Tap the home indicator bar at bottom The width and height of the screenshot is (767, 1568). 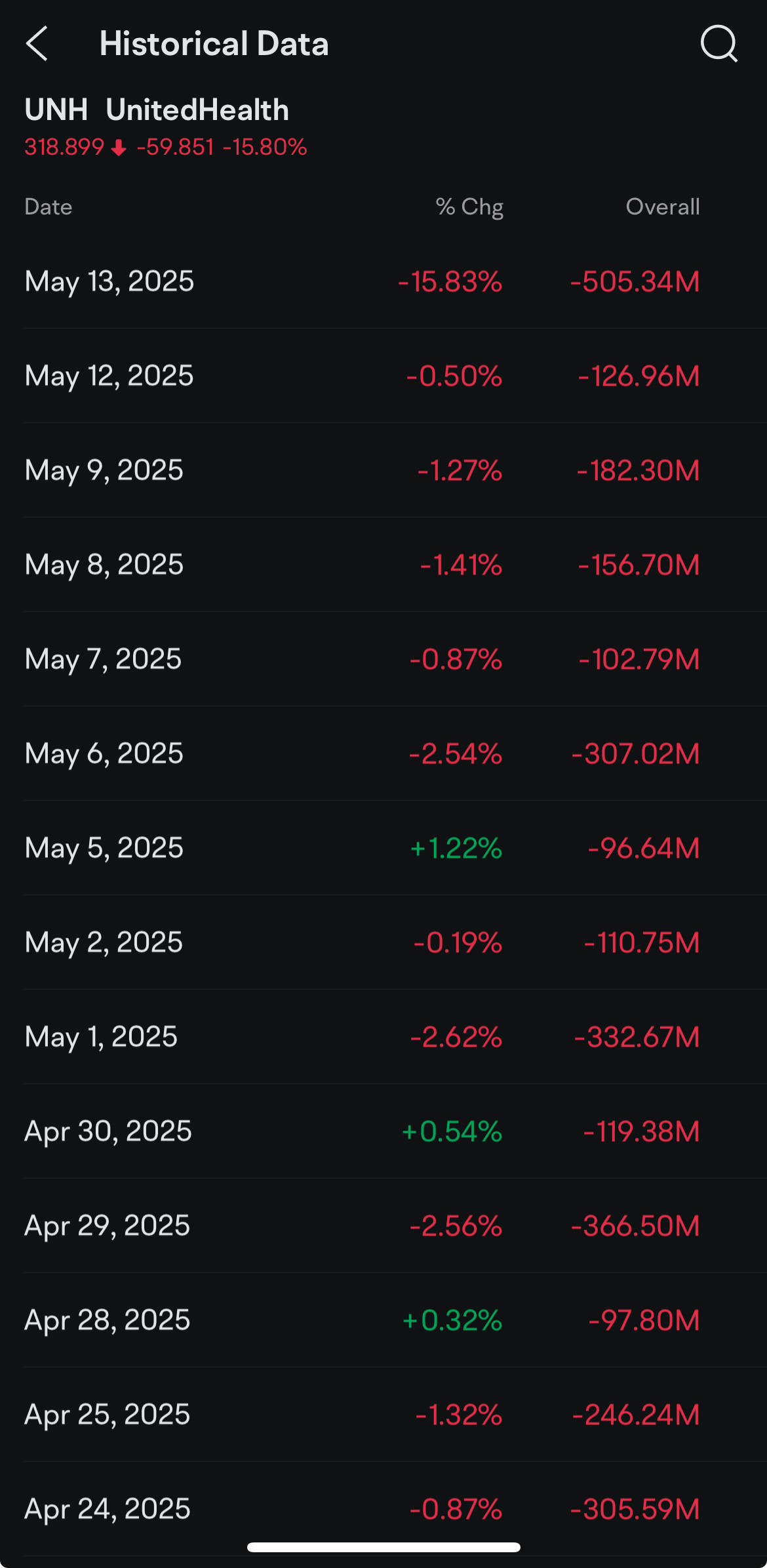click(x=383, y=1547)
